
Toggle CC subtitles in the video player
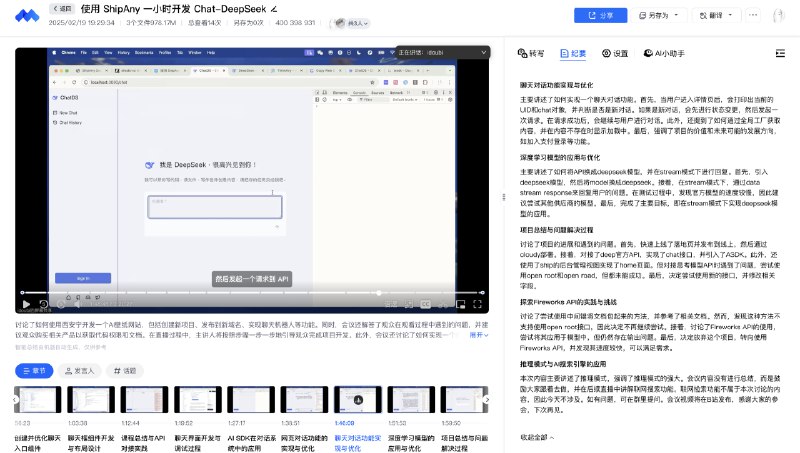[x=425, y=304]
